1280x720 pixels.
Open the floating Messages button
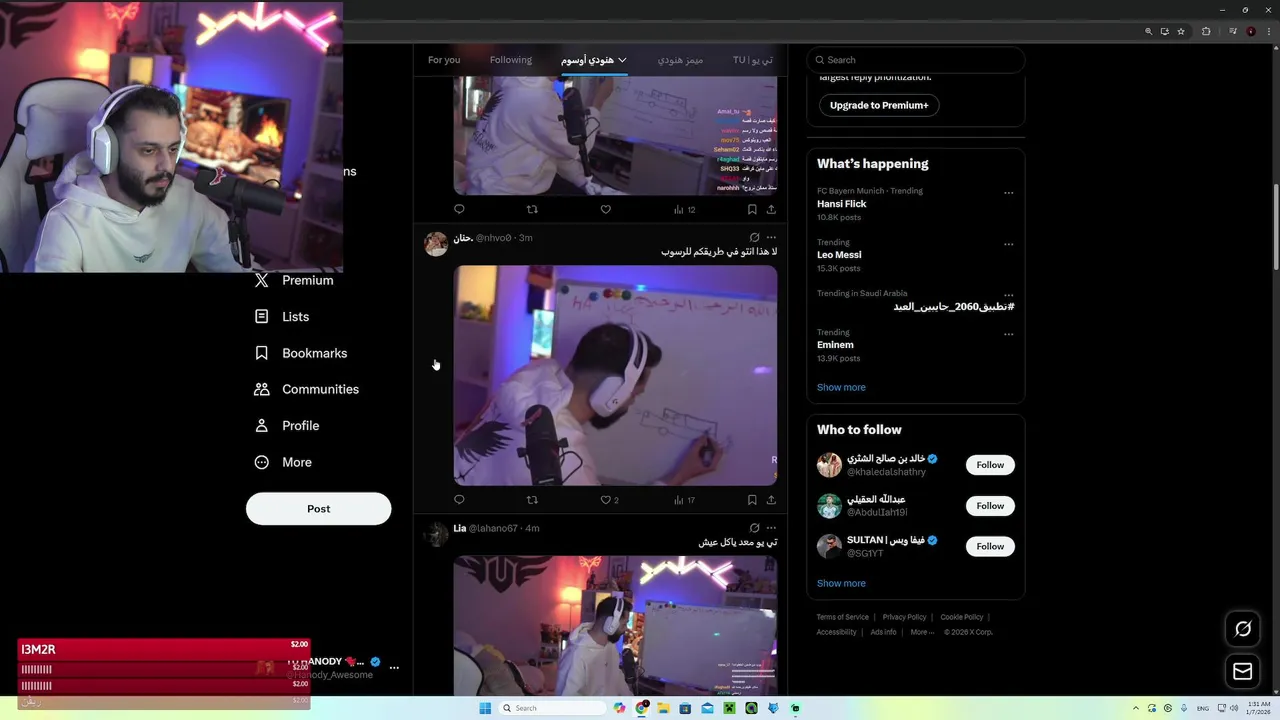pos(1243,671)
